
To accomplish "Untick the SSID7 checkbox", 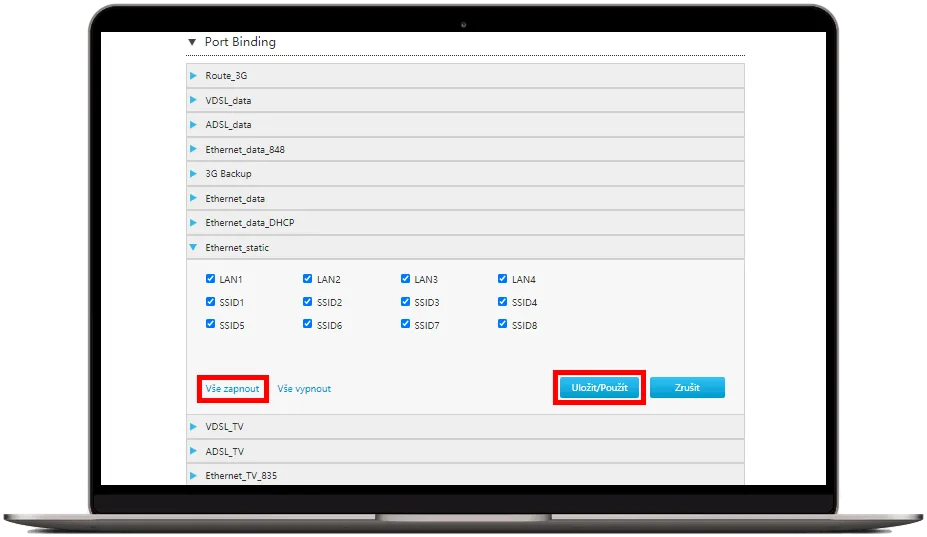I will pyautogui.click(x=406, y=325).
